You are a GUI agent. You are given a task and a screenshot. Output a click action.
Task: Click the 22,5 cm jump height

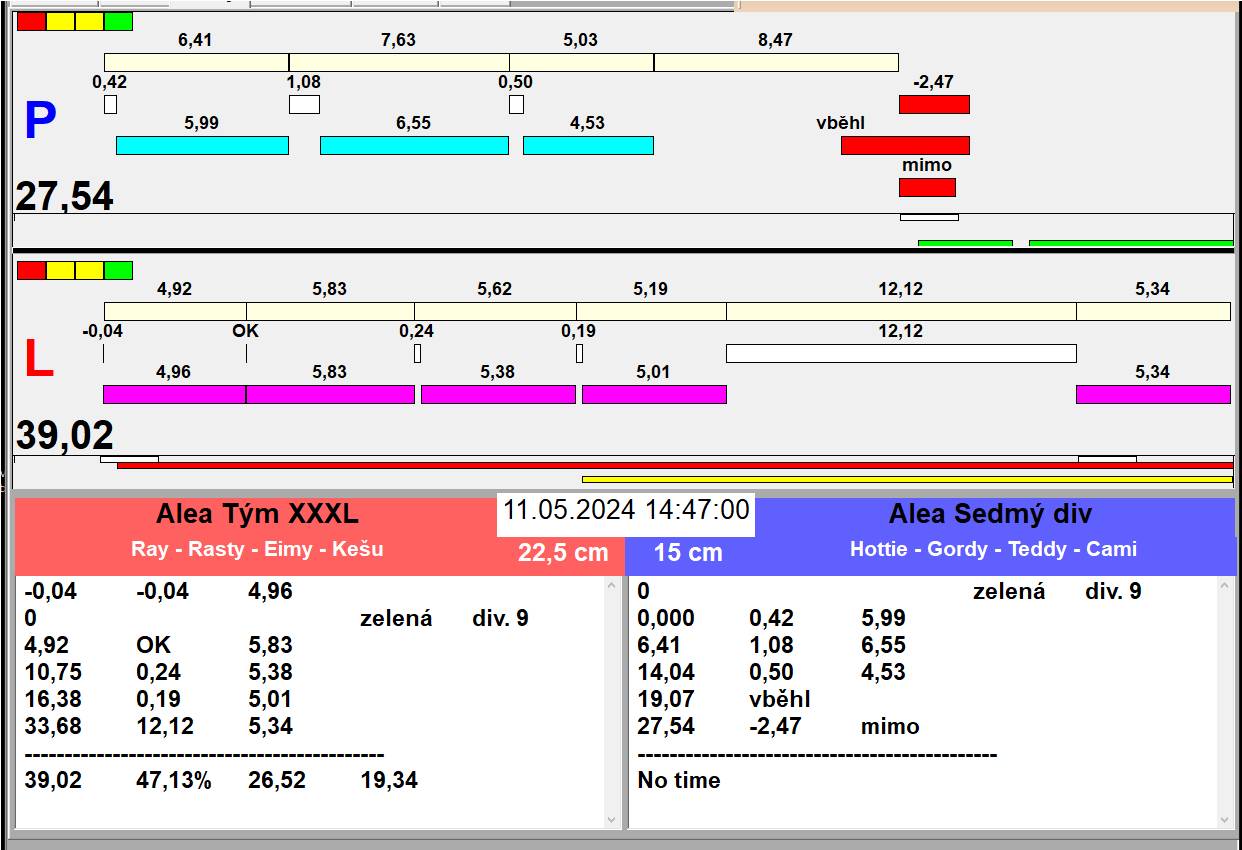(x=563, y=553)
